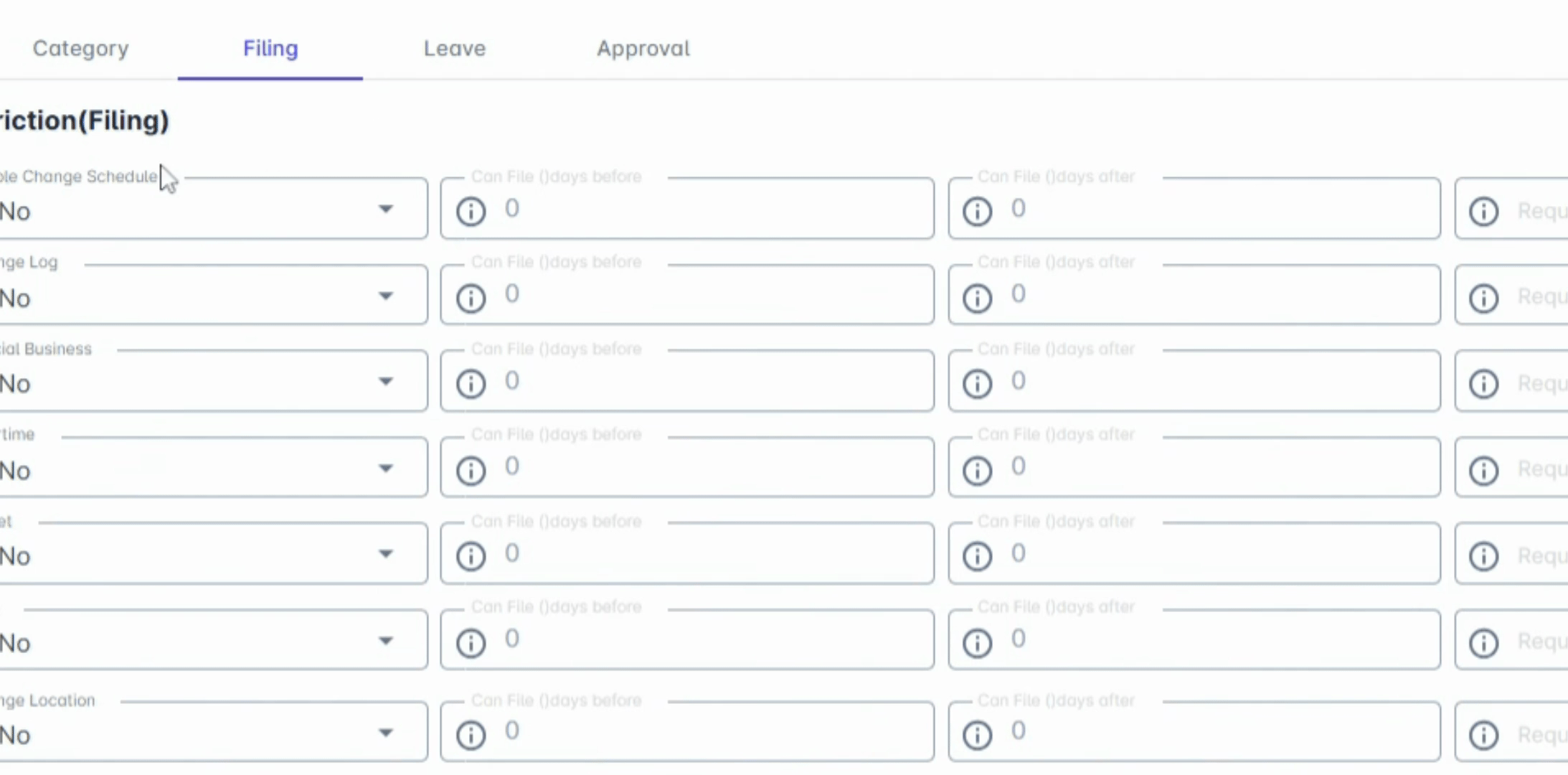Open the Leave tab

(x=454, y=48)
